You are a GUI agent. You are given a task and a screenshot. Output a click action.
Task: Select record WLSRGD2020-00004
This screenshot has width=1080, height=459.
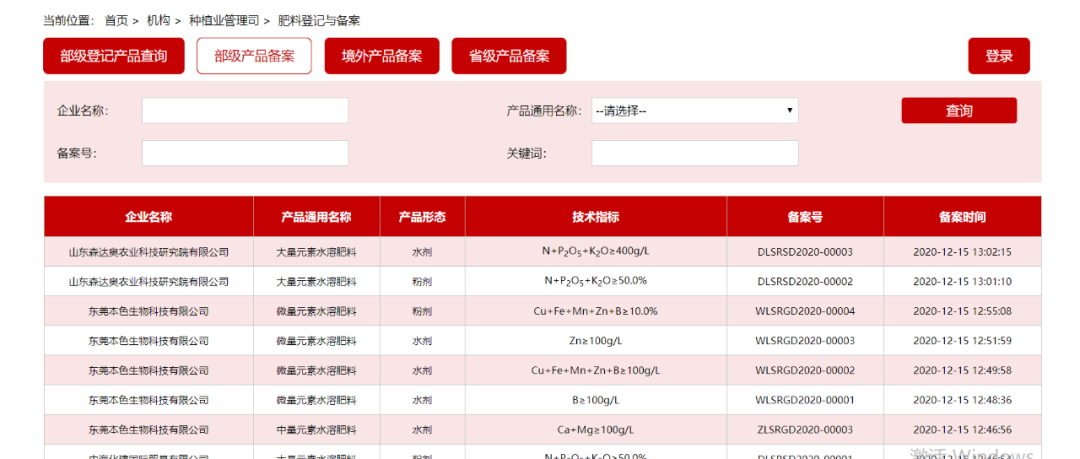[804, 311]
